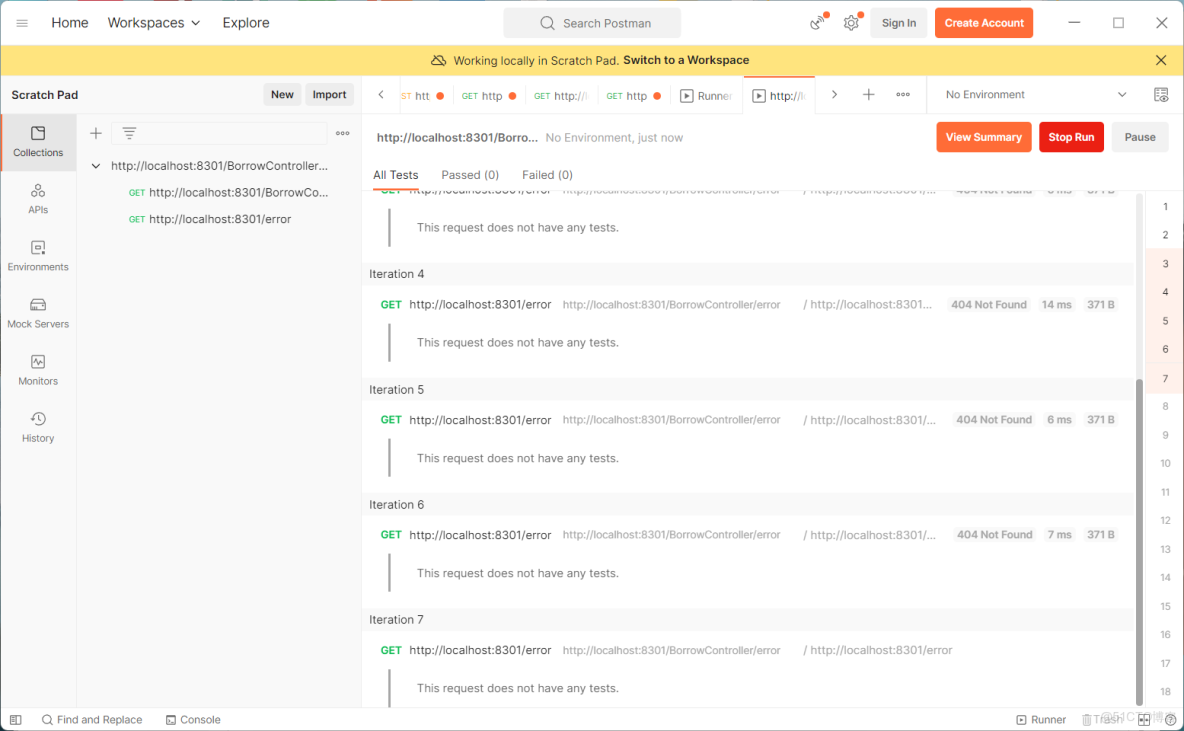Open the Environments panel

pyautogui.click(x=38, y=256)
